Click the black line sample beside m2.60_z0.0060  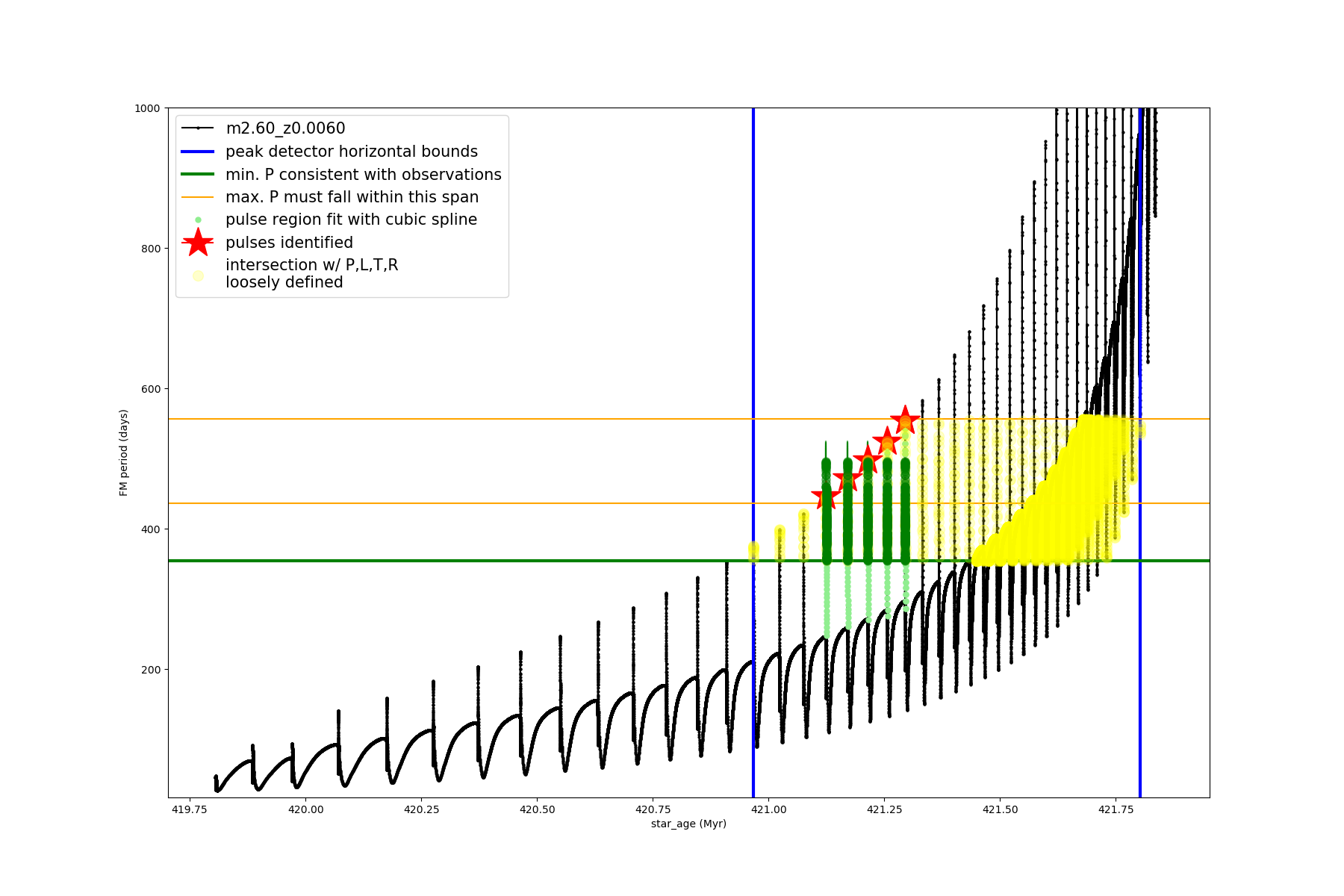[x=198, y=128]
